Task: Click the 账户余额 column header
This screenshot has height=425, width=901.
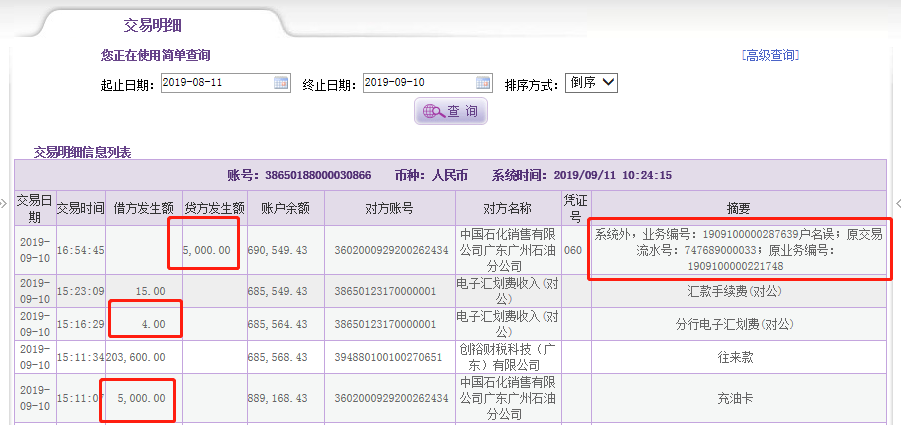Action: pos(285,208)
